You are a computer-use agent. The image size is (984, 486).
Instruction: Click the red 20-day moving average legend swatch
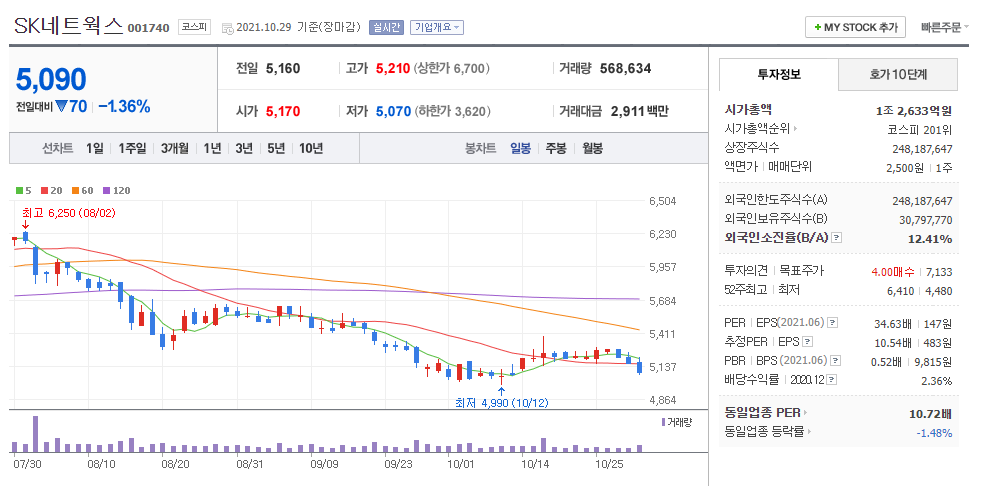(x=44, y=190)
